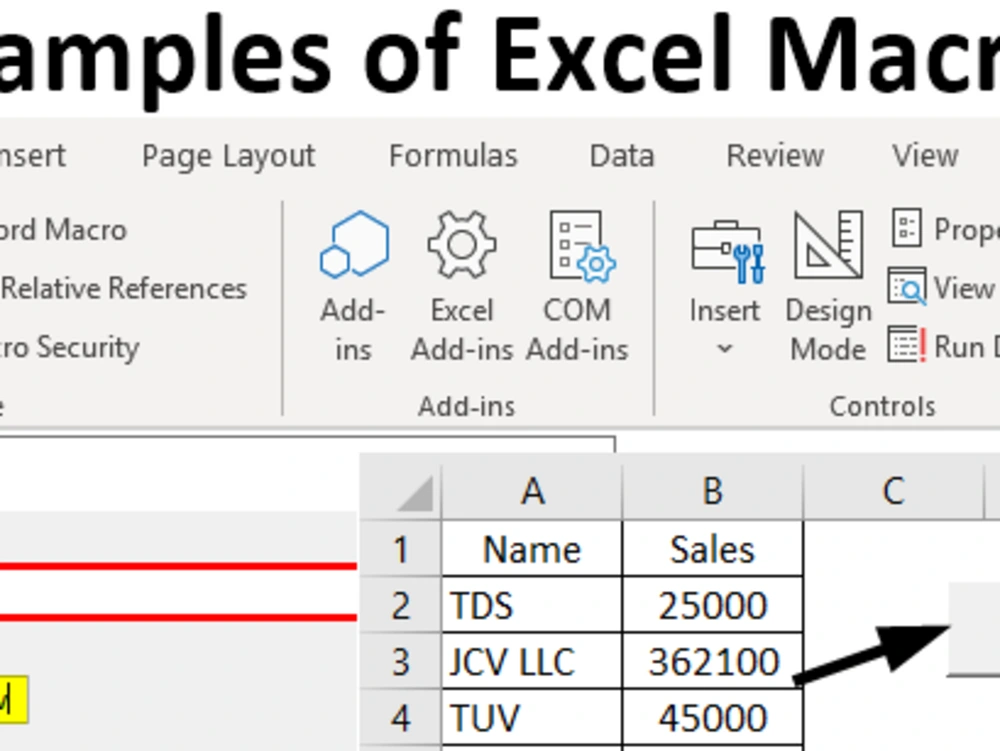Open COM Add-ins icon

[582, 246]
